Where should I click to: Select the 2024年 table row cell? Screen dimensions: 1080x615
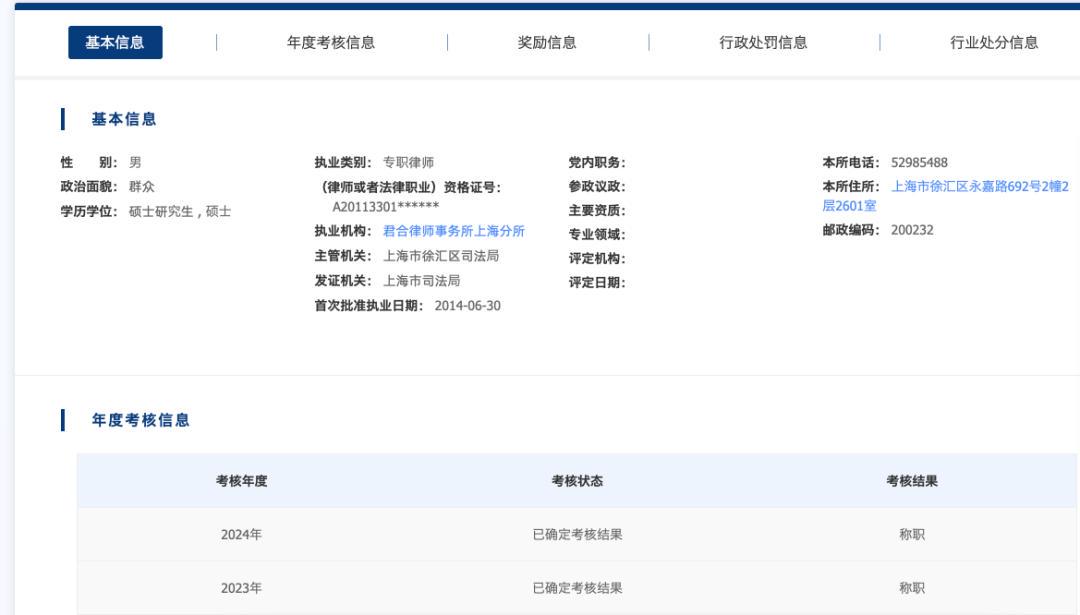(x=242, y=534)
